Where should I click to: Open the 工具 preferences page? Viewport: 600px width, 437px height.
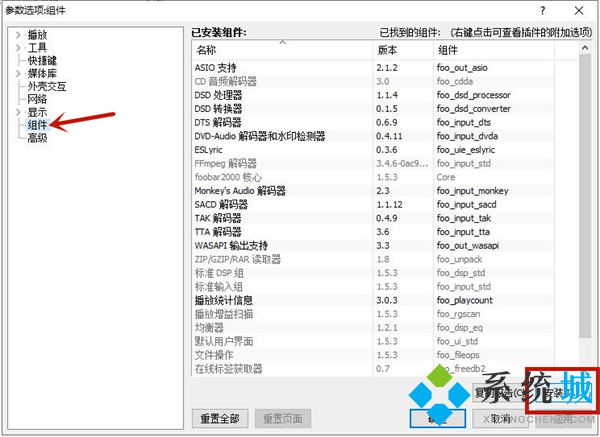point(37,48)
